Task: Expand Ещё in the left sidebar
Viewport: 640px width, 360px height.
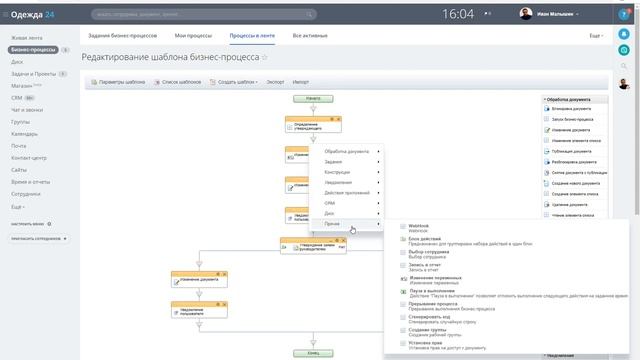Action: [18, 207]
